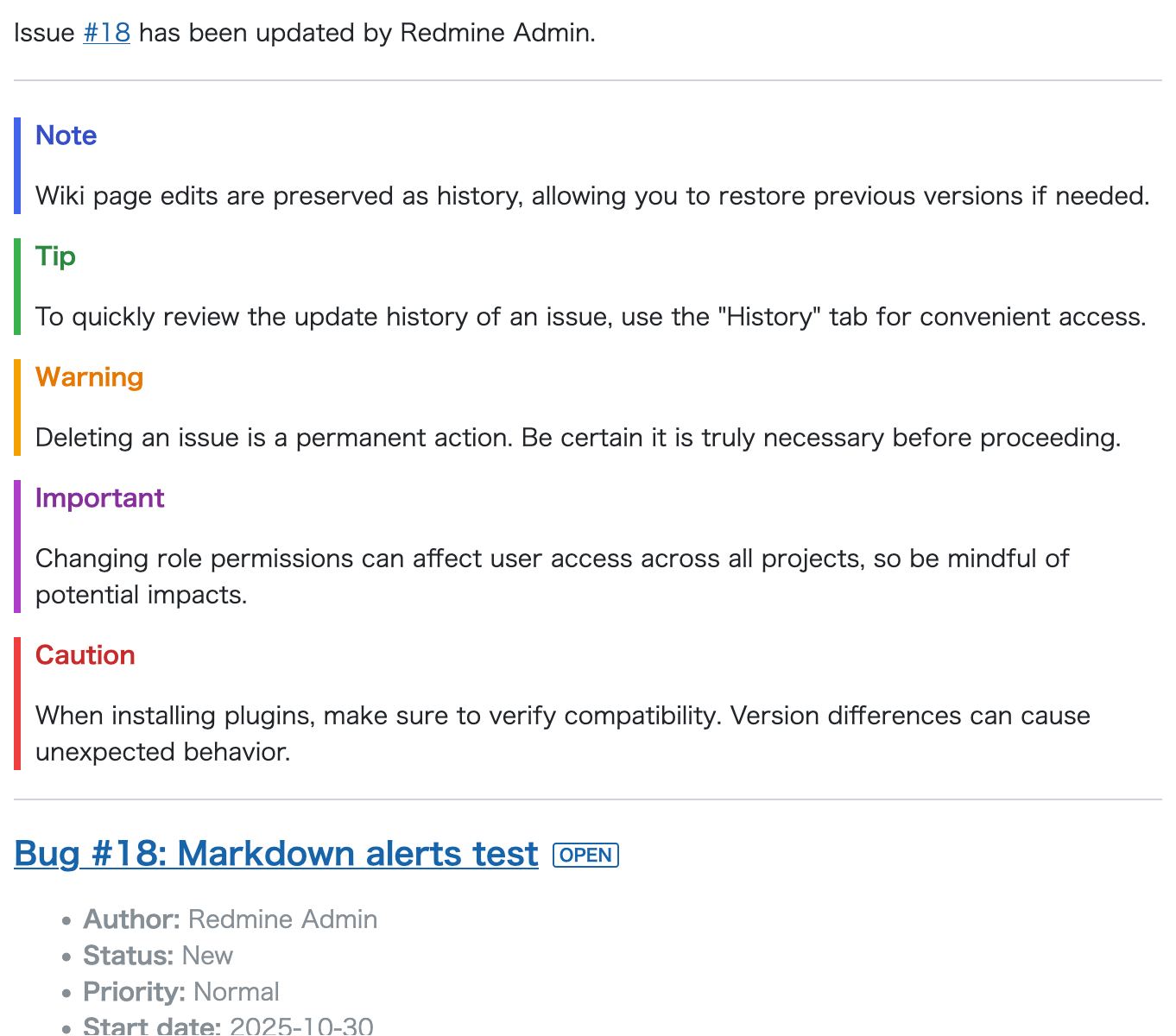Click the blue Note alert heading

click(66, 136)
